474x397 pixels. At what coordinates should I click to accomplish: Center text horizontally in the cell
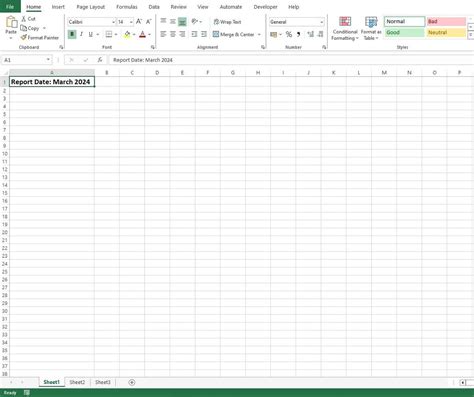pos(173,34)
